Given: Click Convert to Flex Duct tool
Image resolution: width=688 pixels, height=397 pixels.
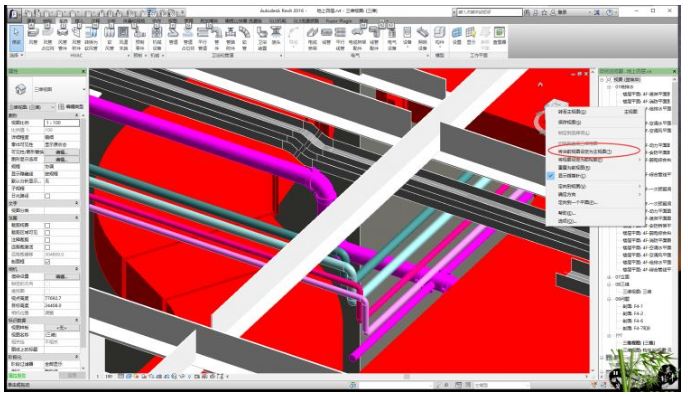Looking at the screenshot, I should click(91, 38).
